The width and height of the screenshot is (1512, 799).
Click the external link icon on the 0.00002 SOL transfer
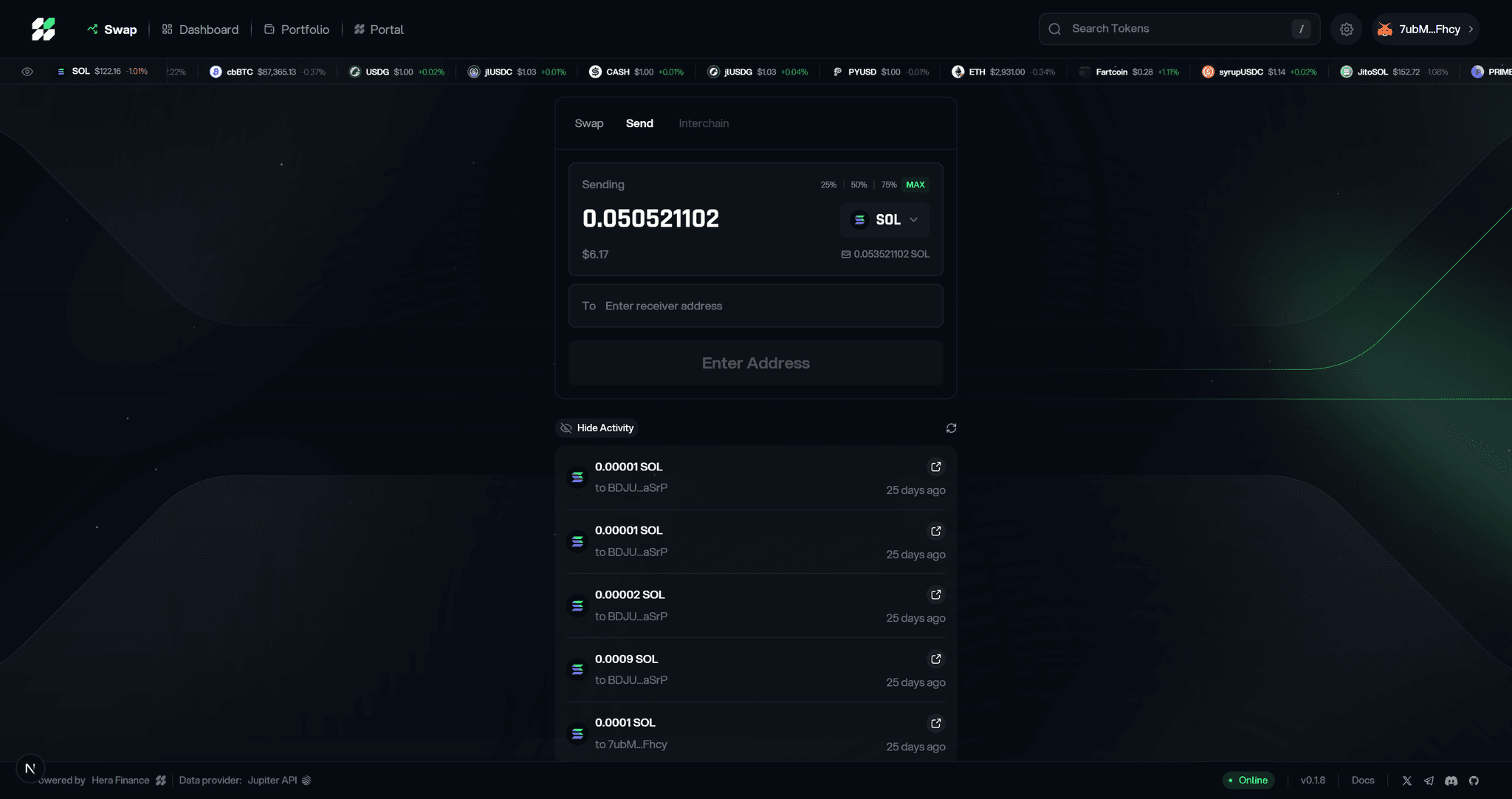pos(935,594)
